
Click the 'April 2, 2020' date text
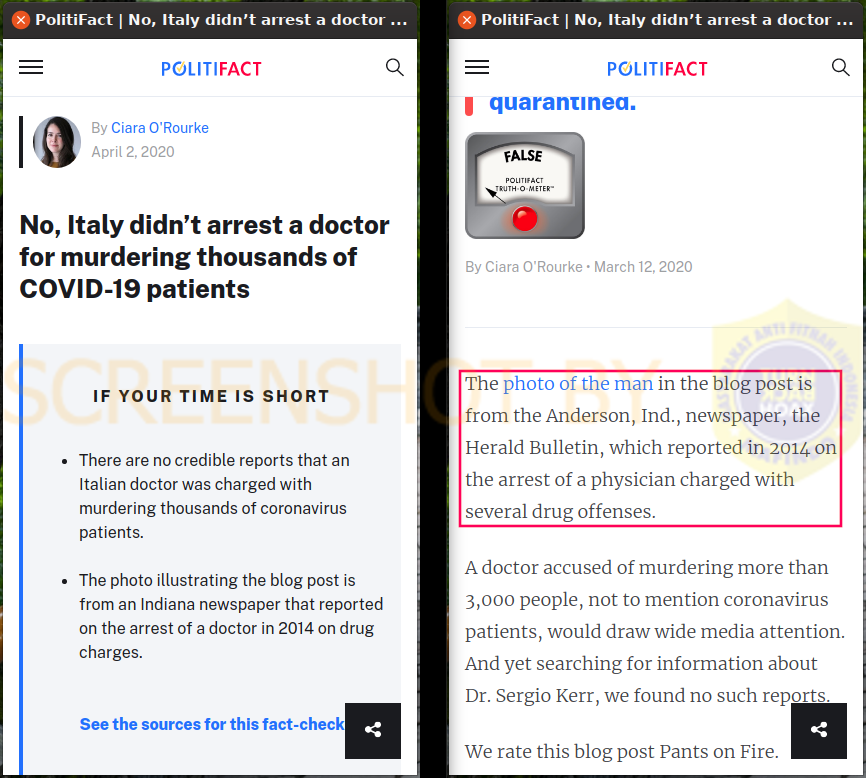point(133,152)
